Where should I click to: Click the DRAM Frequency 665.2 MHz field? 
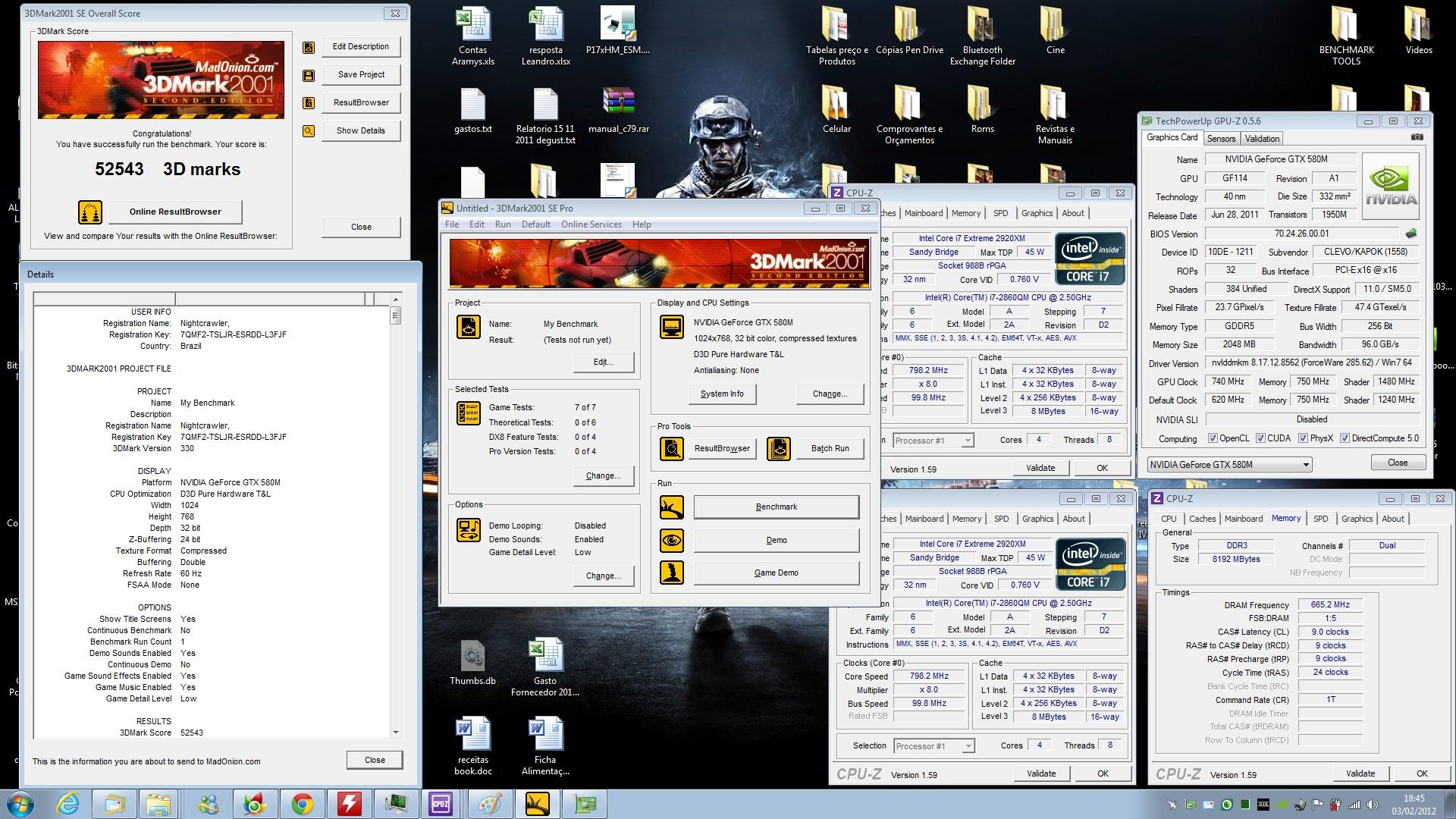1330,605
